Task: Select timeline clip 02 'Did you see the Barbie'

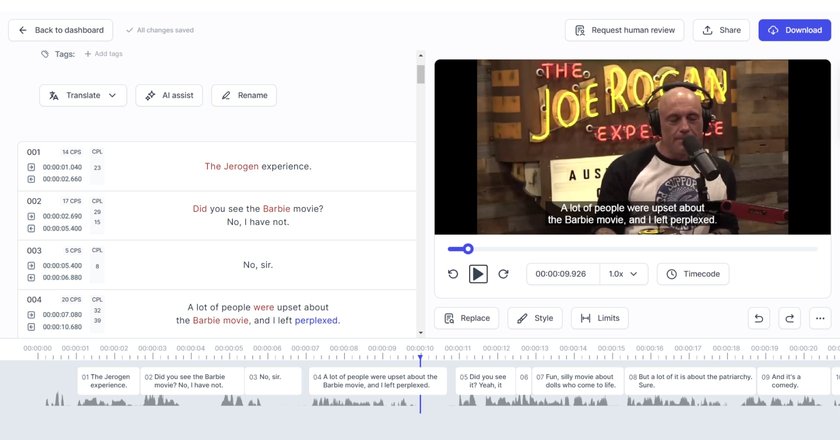Action: click(x=192, y=381)
